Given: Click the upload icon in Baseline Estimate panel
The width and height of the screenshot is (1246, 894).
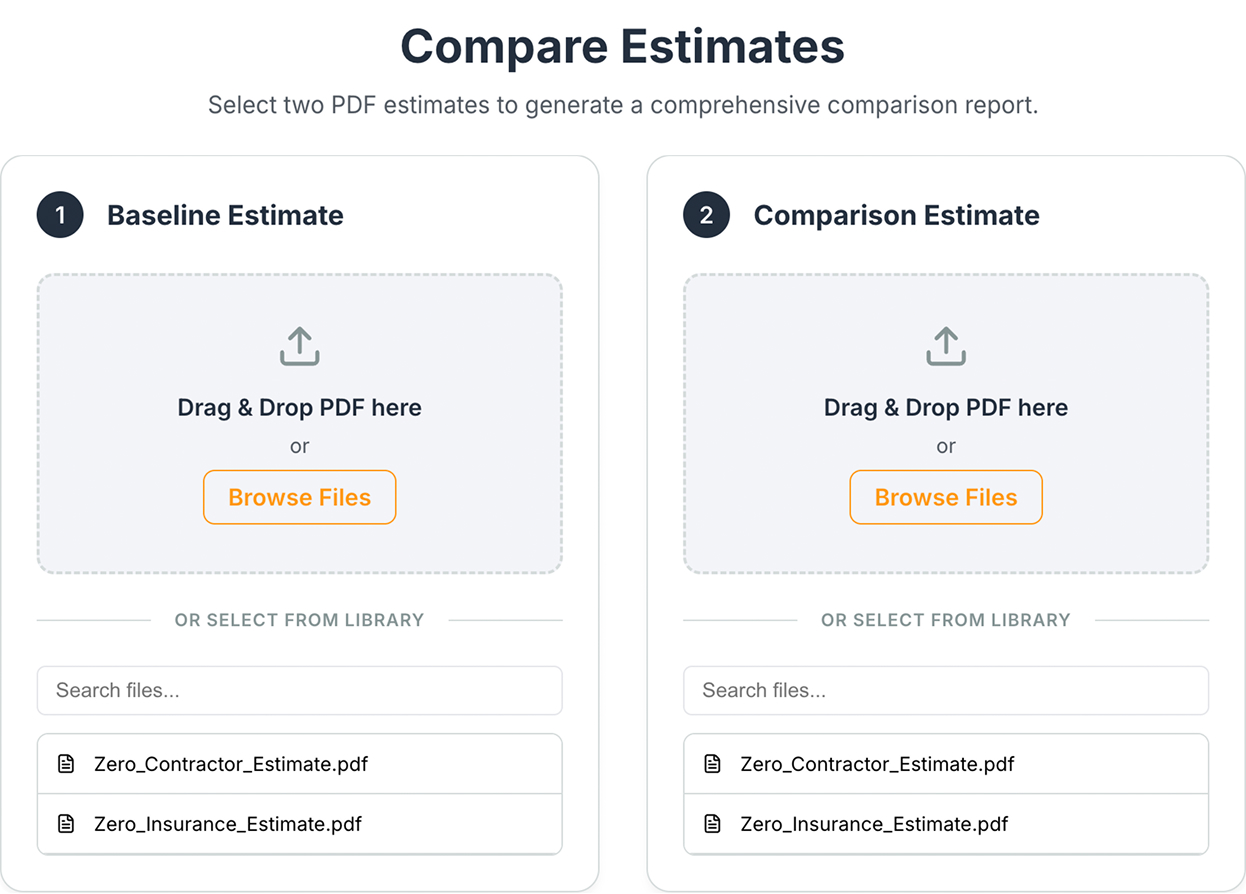Looking at the screenshot, I should coord(299,345).
